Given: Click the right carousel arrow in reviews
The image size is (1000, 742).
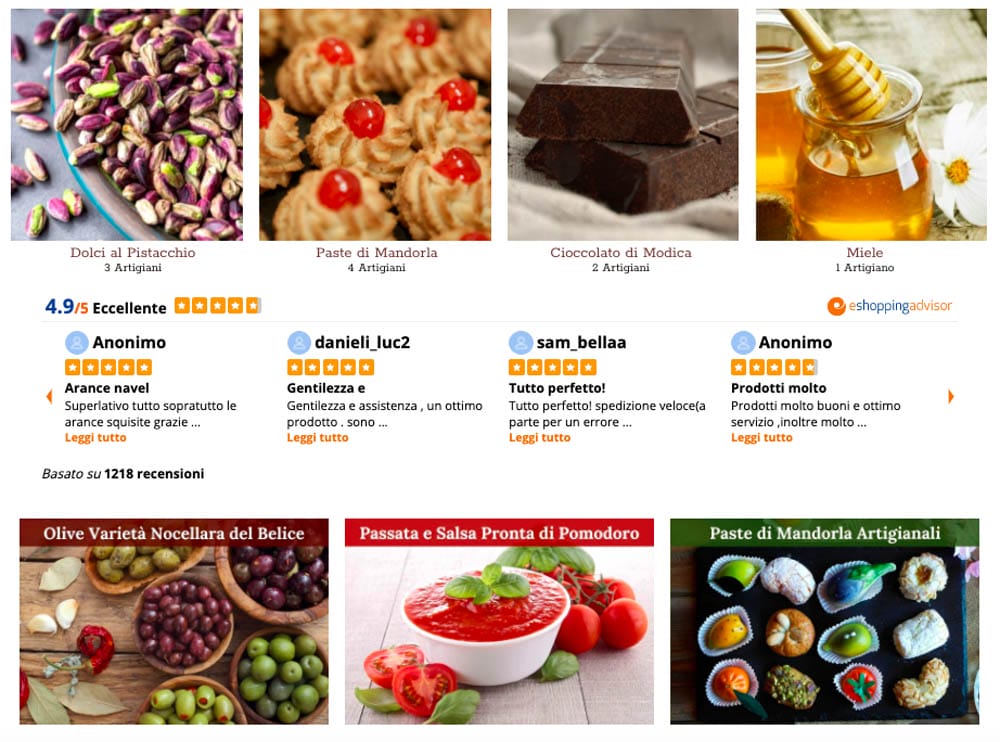Looking at the screenshot, I should click(950, 396).
